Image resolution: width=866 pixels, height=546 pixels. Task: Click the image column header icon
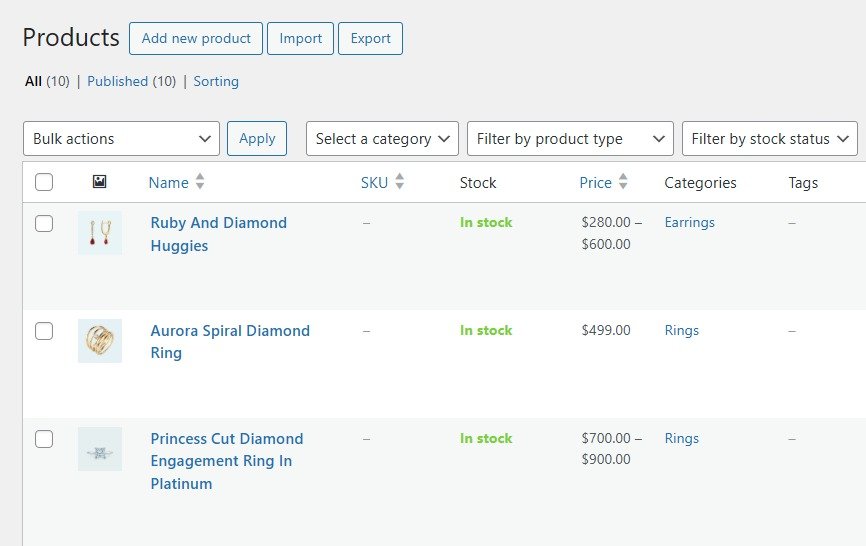[99, 182]
